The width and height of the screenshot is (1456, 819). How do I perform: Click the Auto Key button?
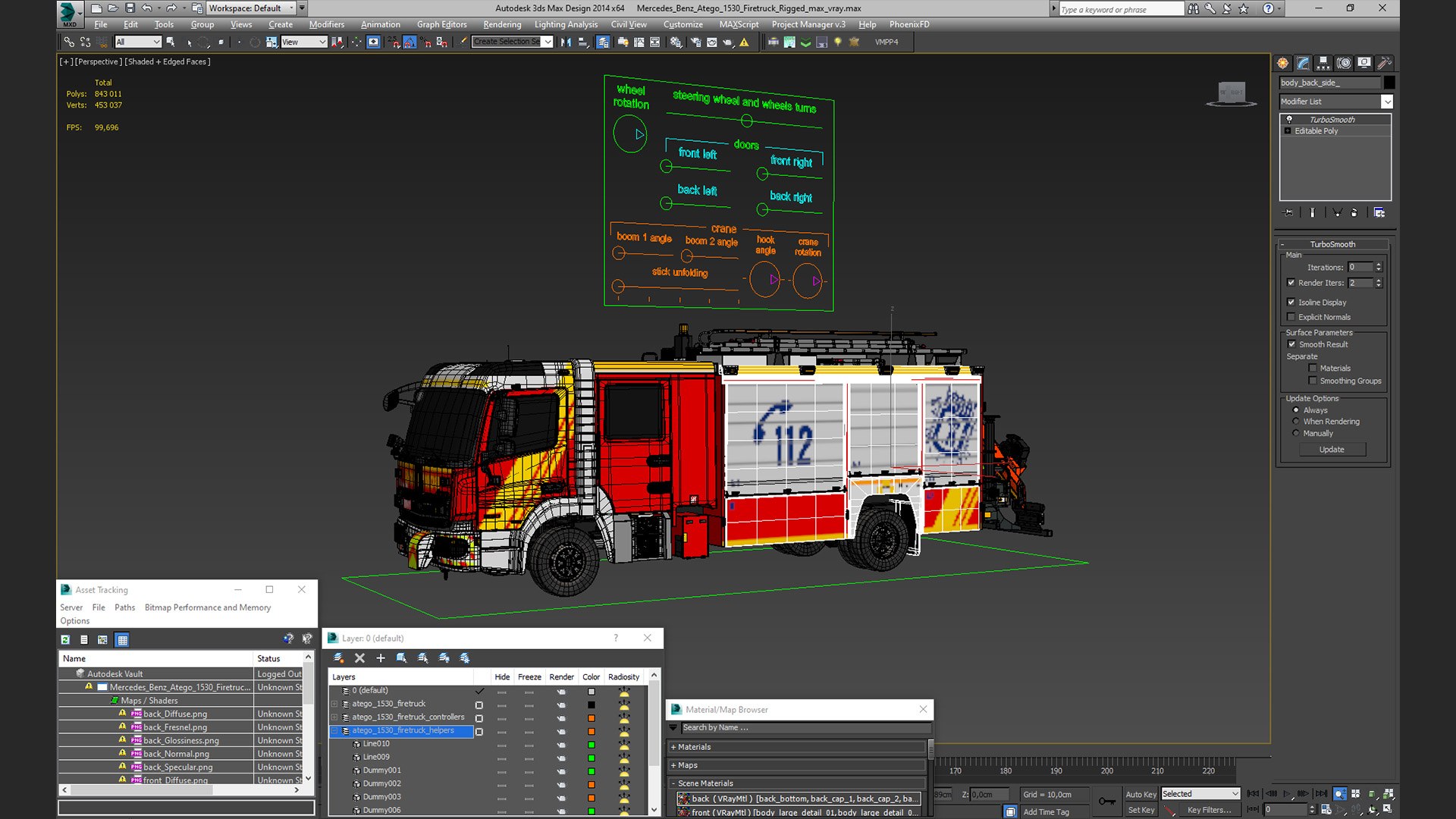pos(1141,794)
